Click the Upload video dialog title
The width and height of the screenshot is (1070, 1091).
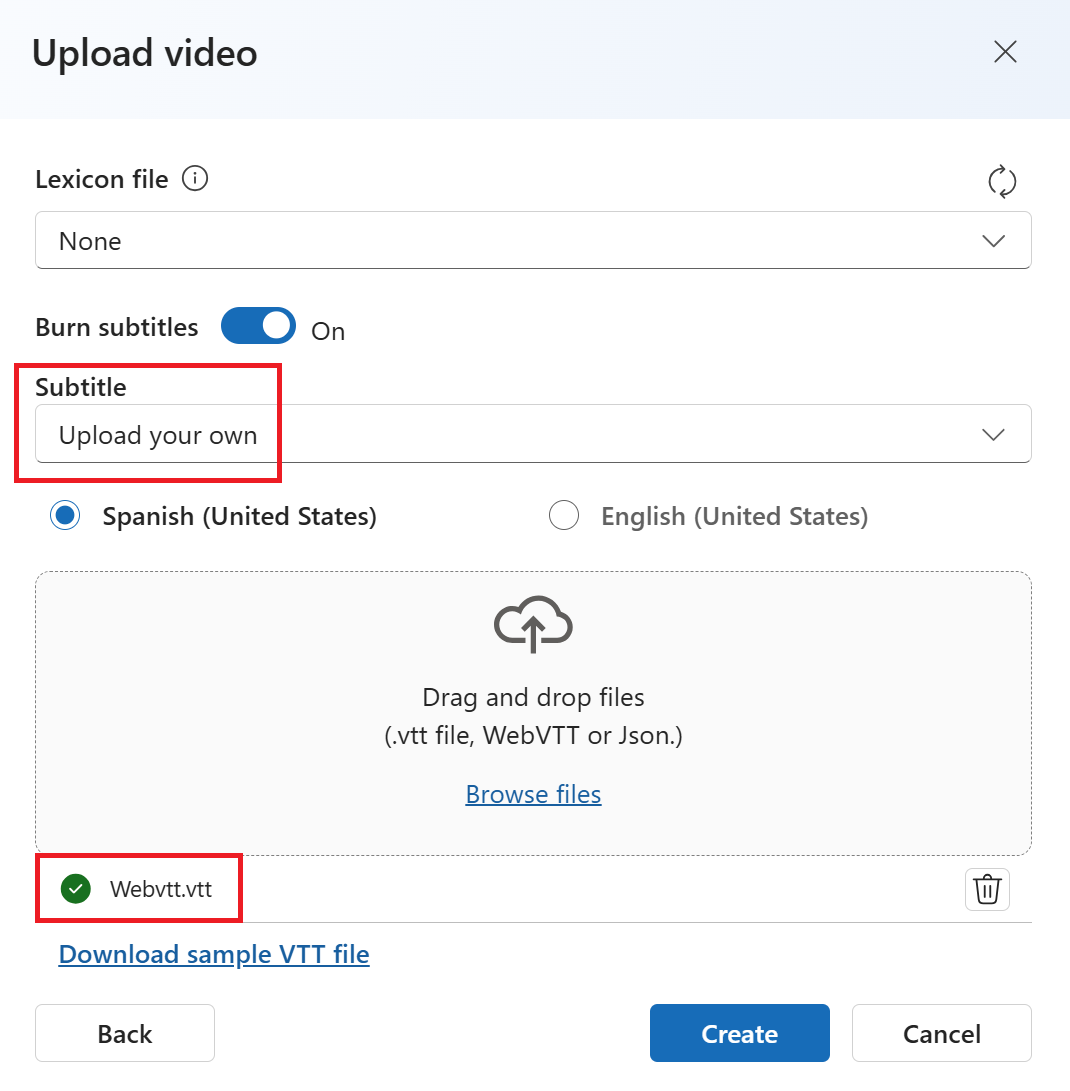click(x=144, y=53)
